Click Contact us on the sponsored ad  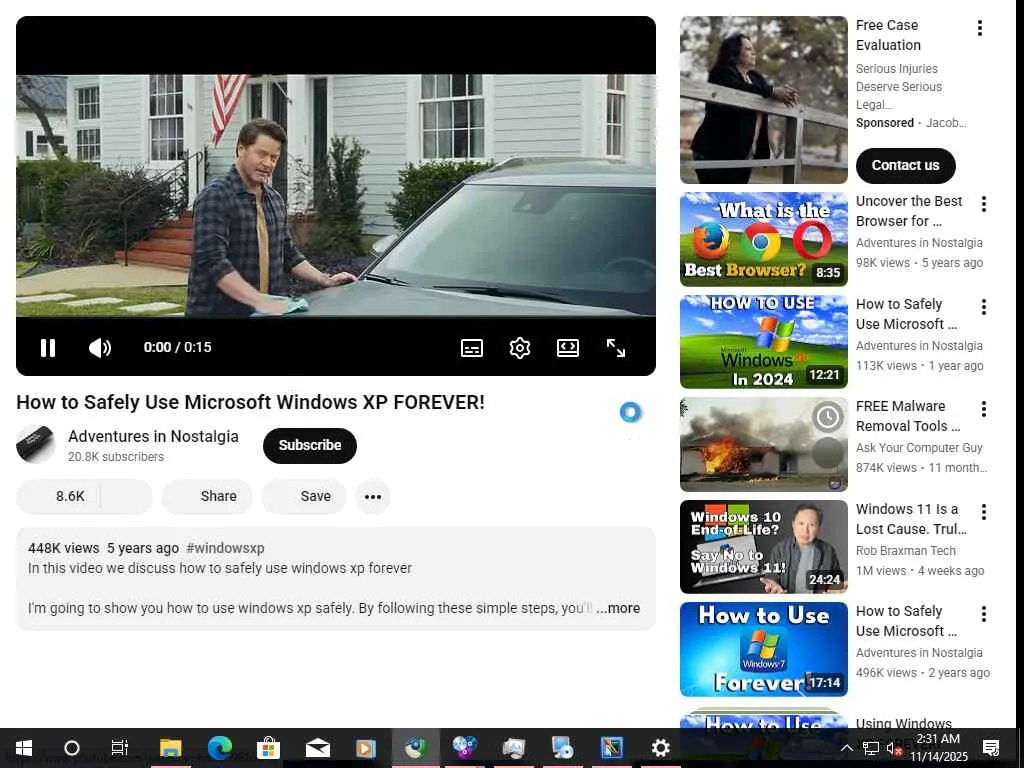[905, 165]
